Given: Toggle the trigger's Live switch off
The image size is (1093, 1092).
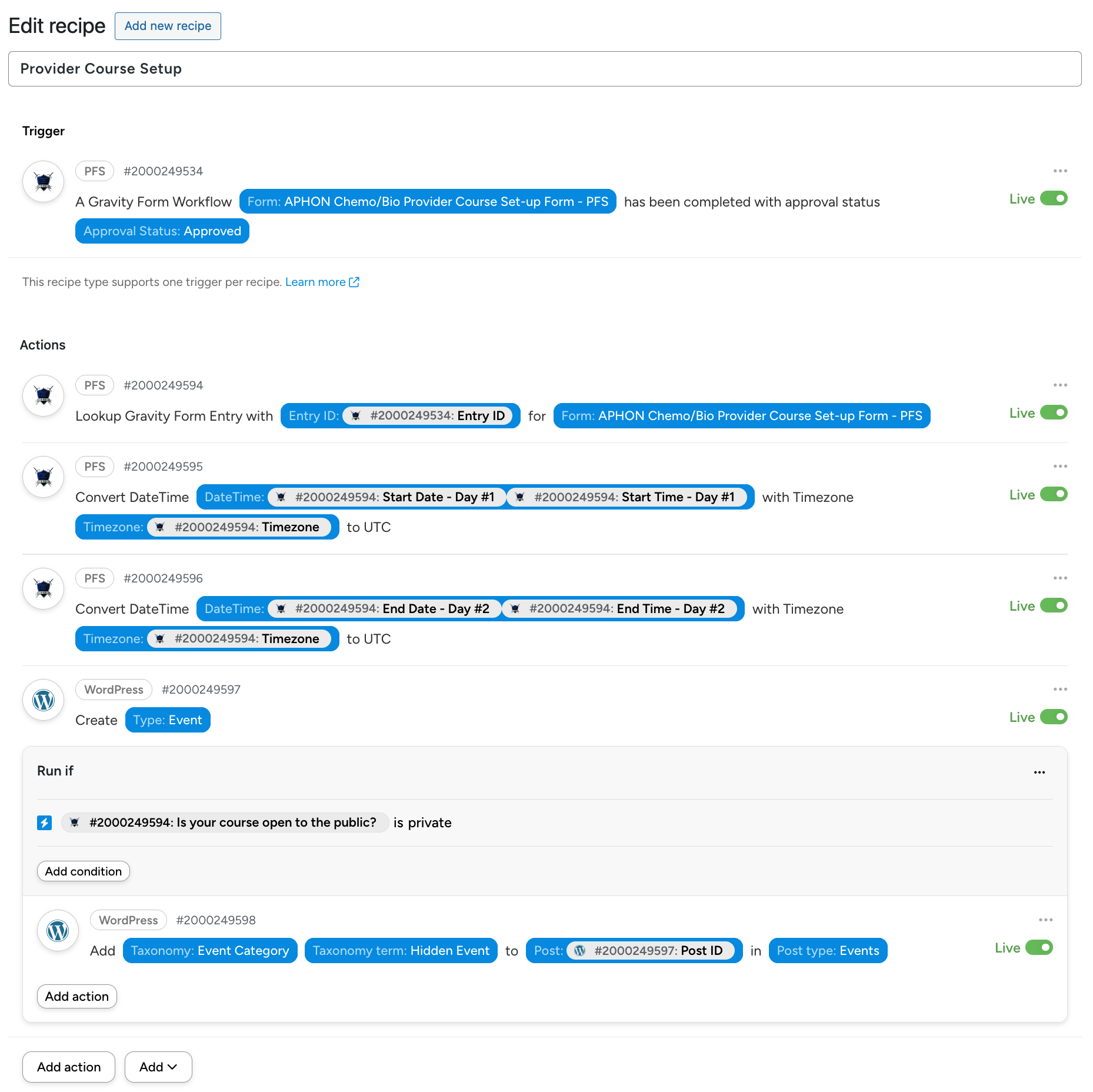Looking at the screenshot, I should [1053, 199].
